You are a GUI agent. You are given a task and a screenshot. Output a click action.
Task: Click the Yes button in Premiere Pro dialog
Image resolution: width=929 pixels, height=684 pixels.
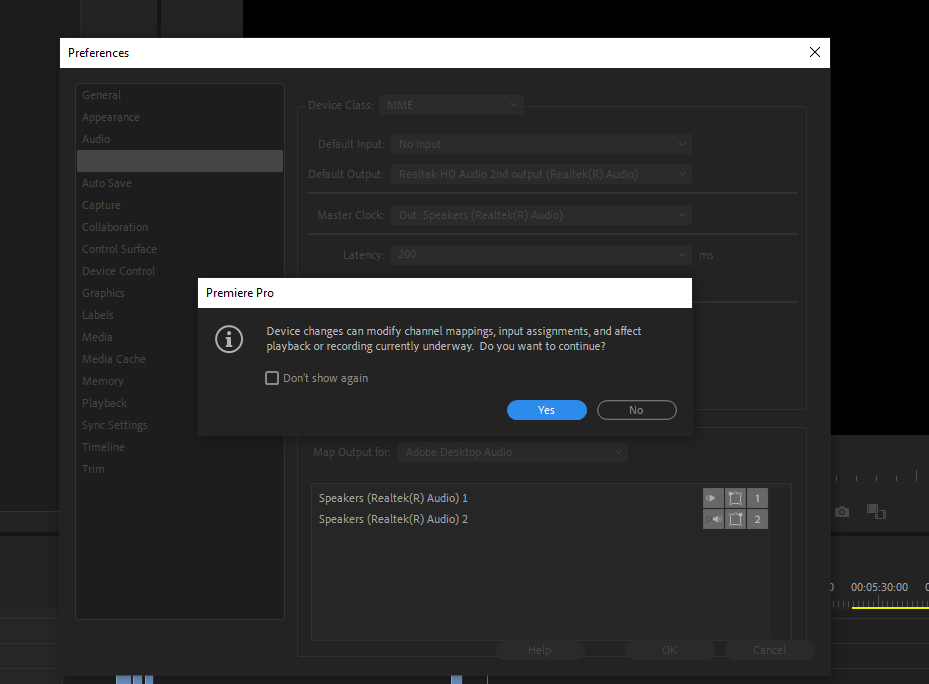pos(546,410)
